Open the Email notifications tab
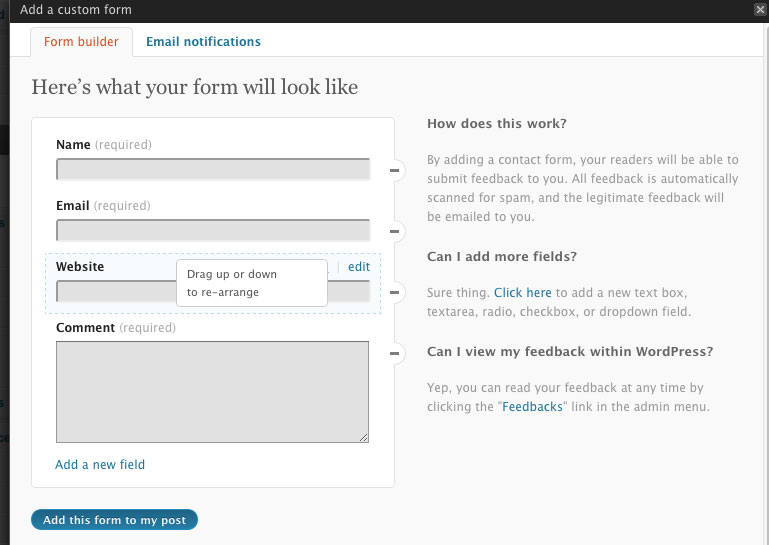The image size is (769, 545). [203, 42]
